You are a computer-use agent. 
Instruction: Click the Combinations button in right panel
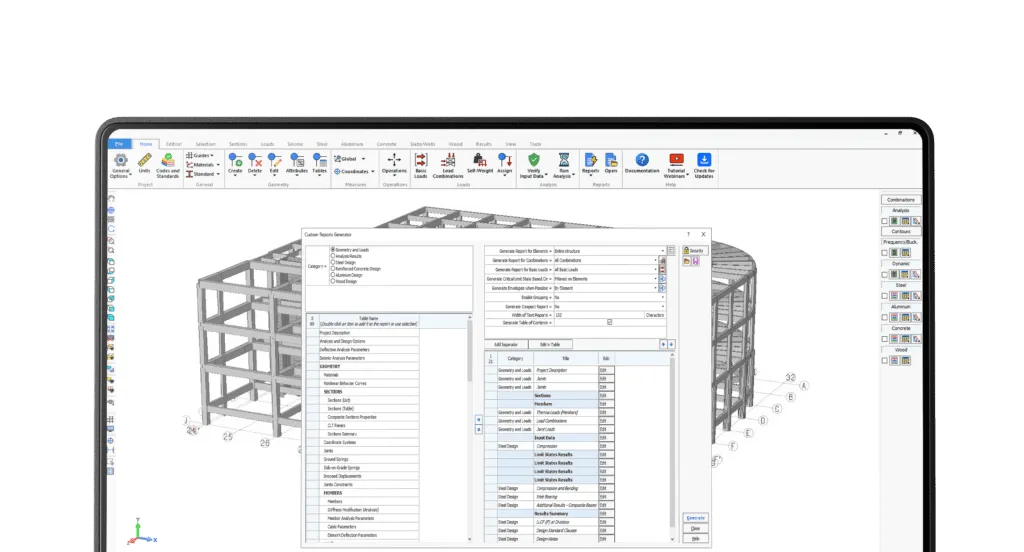pos(901,200)
